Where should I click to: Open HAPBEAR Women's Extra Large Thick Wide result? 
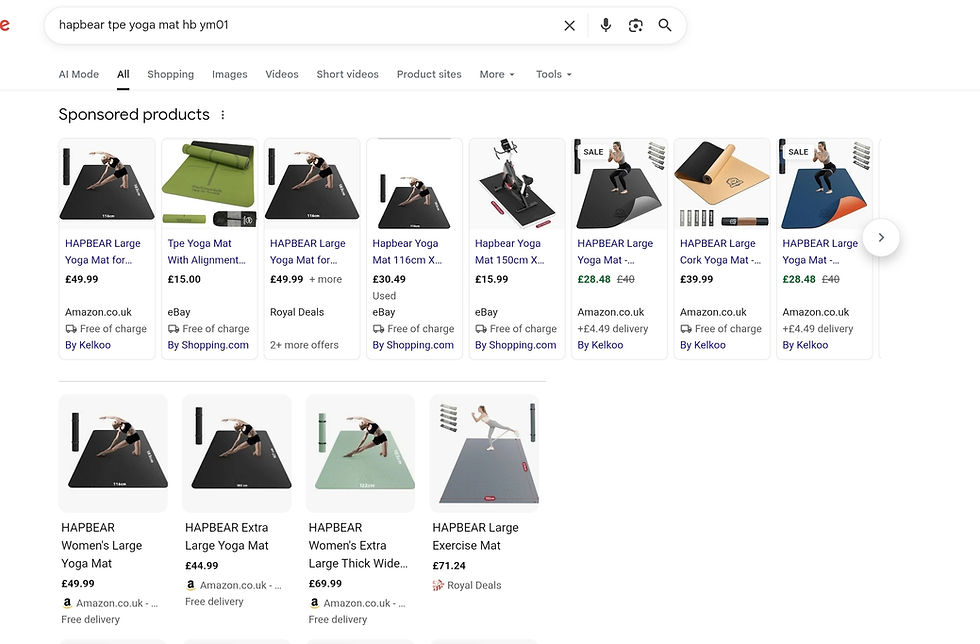pyautogui.click(x=358, y=545)
